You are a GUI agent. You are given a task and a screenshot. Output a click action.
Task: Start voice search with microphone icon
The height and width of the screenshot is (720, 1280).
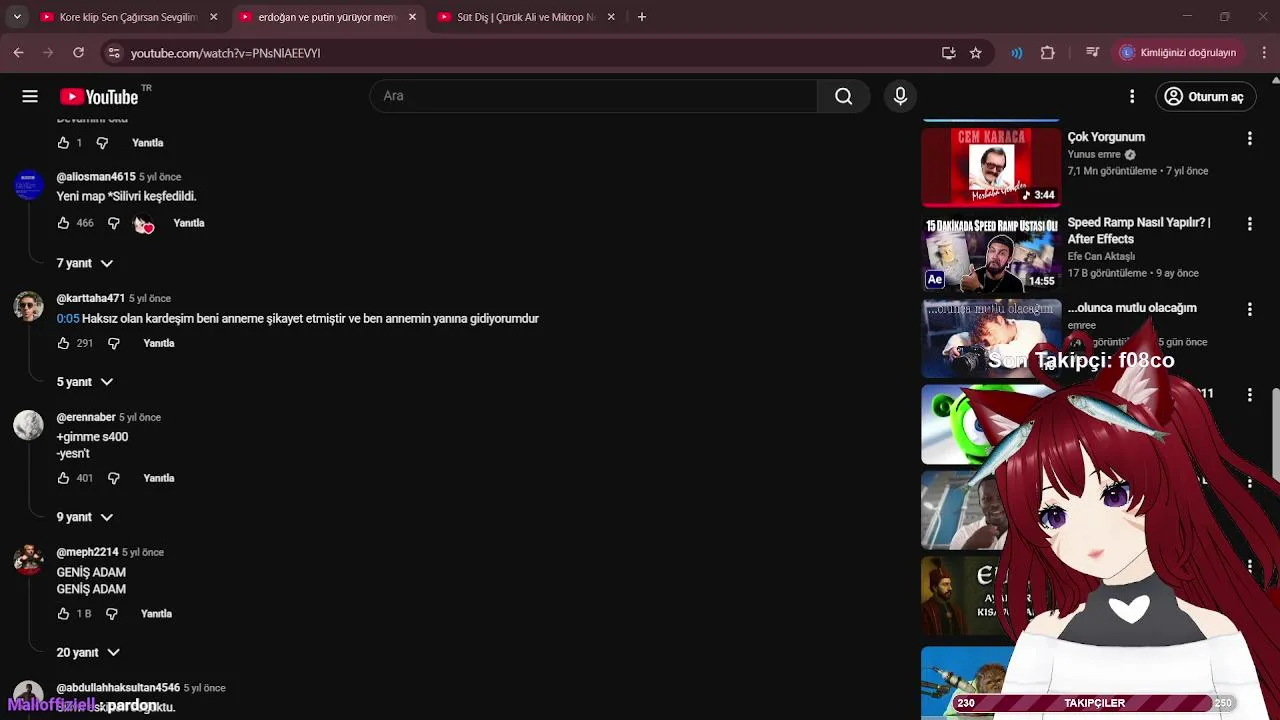pyautogui.click(x=900, y=96)
